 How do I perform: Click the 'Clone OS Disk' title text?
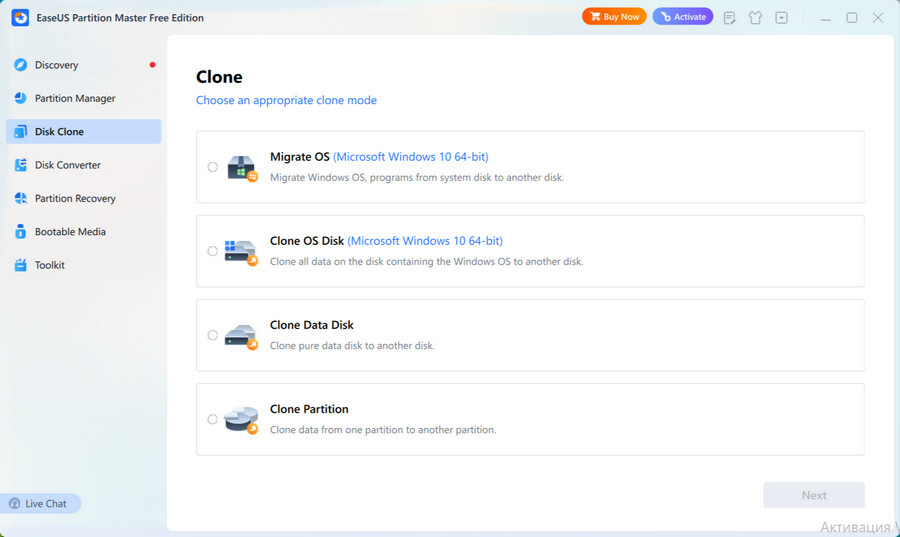pyautogui.click(x=307, y=241)
